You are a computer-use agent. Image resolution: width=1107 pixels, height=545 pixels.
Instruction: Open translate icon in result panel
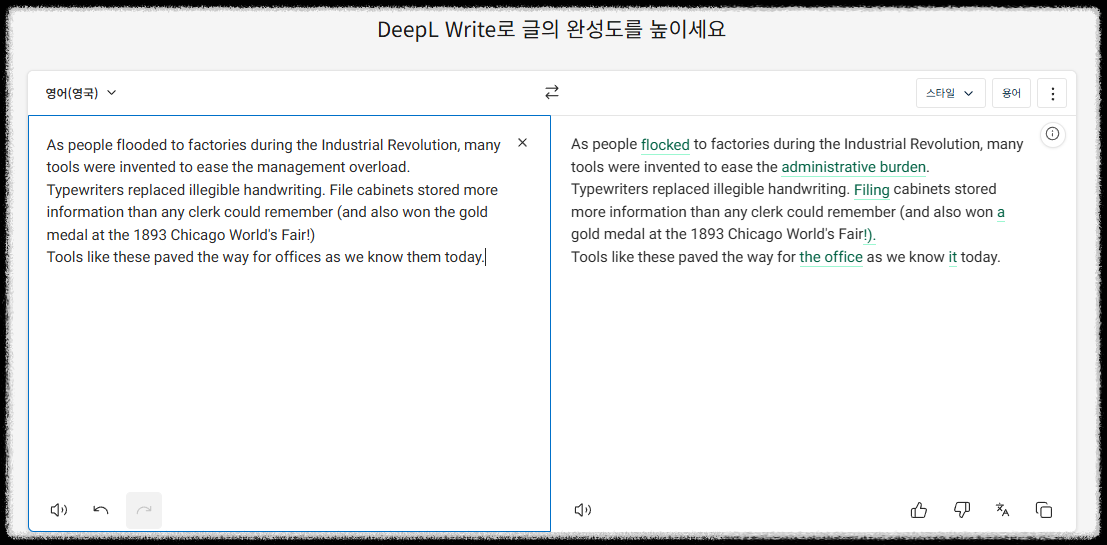1003,510
